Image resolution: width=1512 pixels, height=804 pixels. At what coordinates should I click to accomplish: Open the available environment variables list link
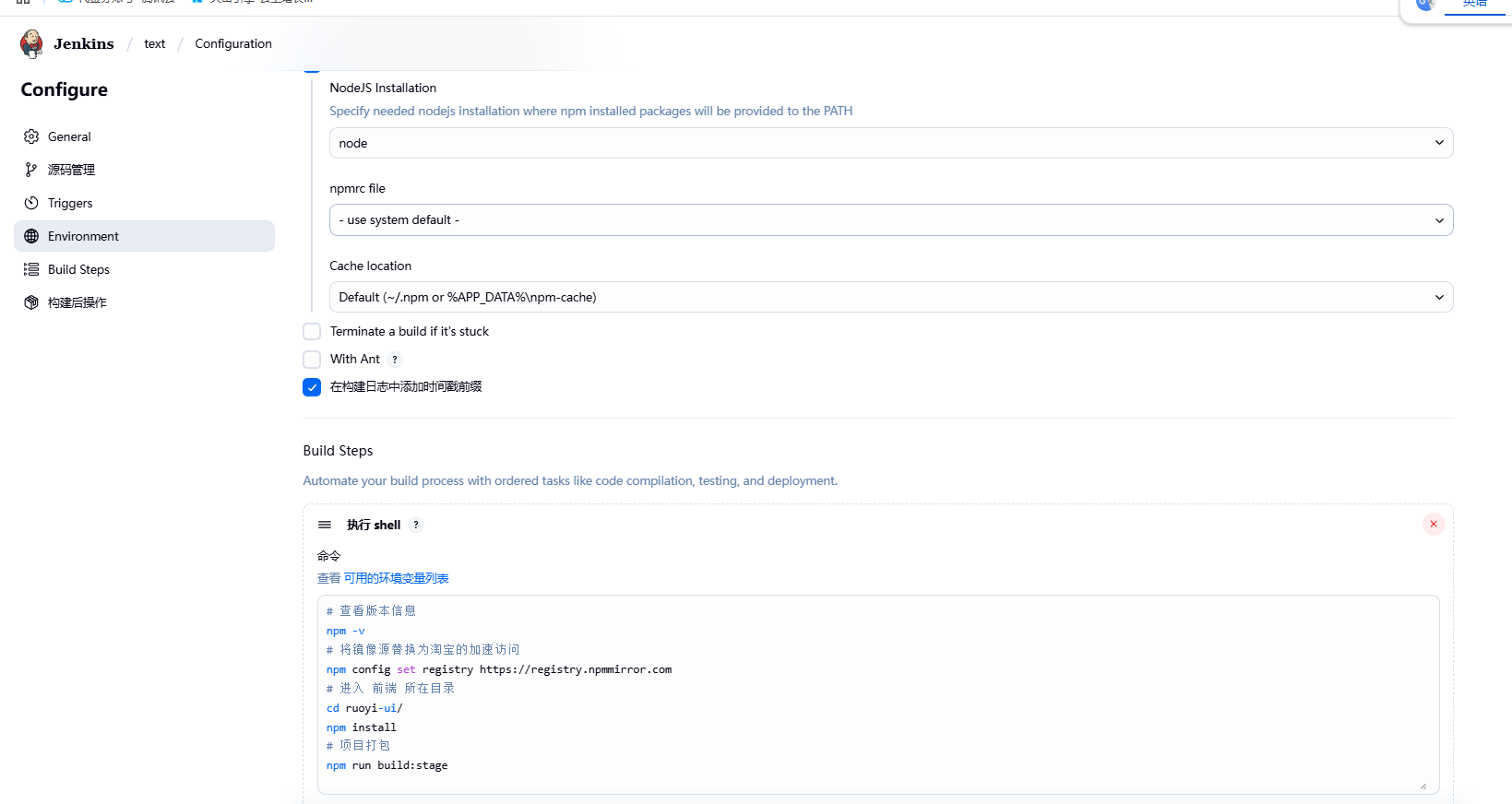click(x=396, y=578)
